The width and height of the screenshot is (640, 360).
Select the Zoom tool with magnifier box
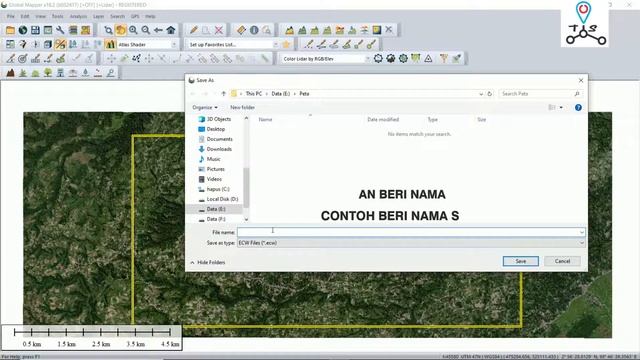(x=108, y=30)
